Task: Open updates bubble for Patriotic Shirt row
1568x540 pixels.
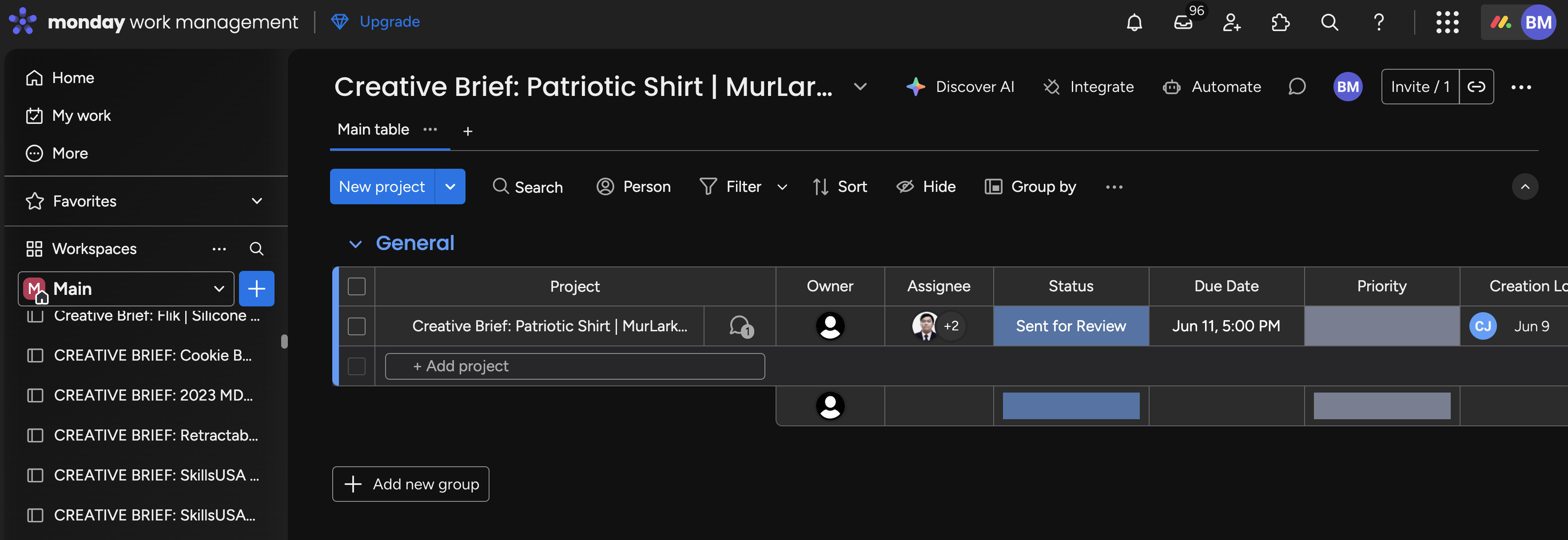Action: click(x=741, y=326)
